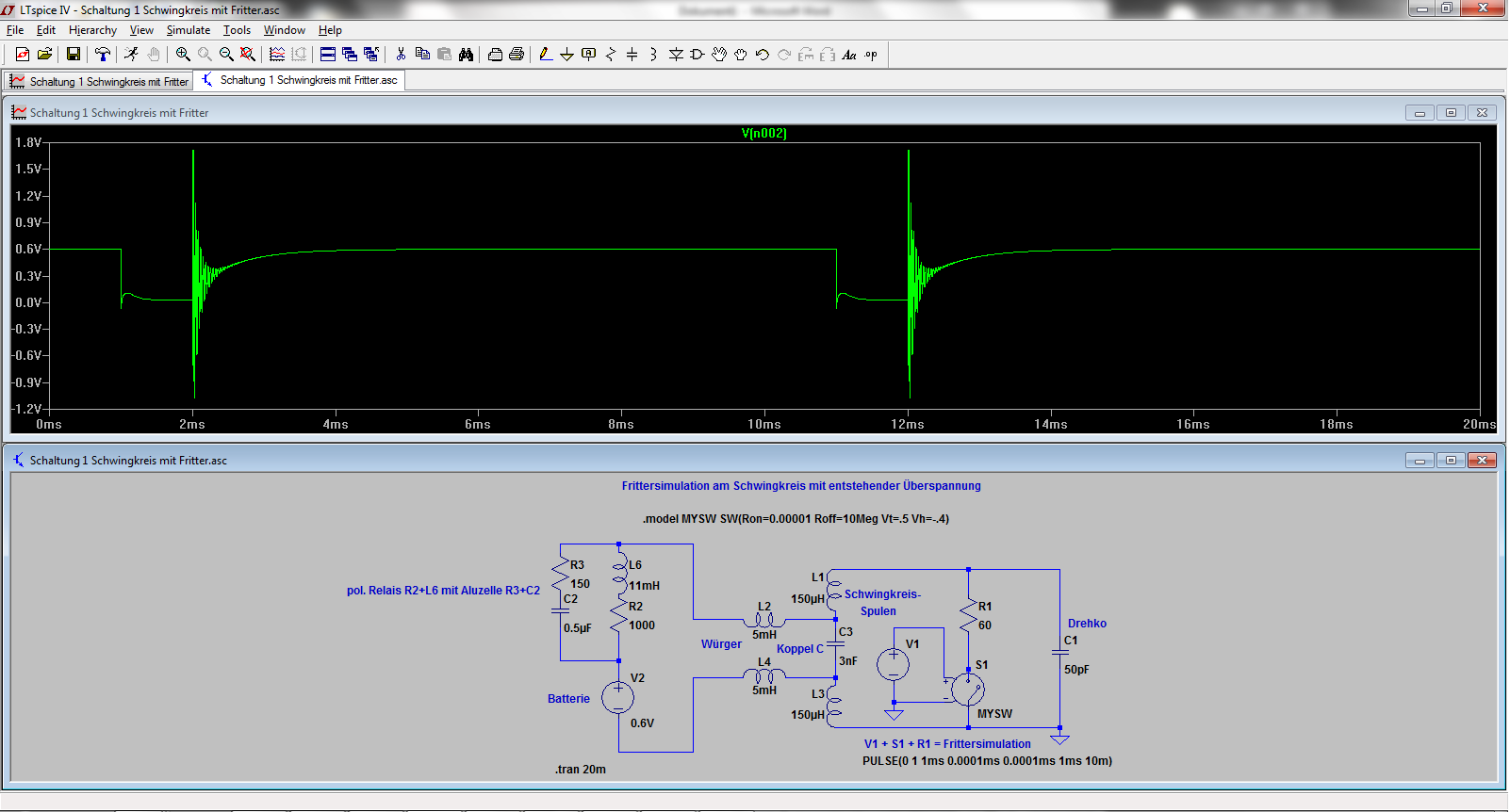Click the SPICE directive .op icon
1510x812 pixels.
point(871,55)
